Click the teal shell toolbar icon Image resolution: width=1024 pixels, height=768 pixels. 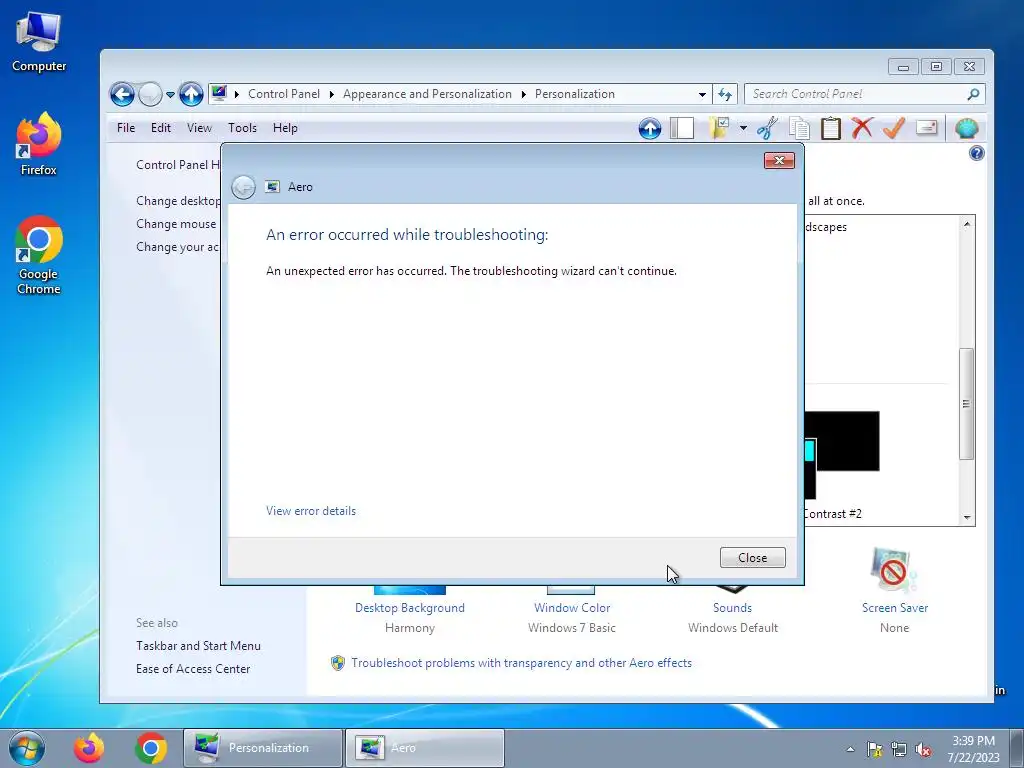(967, 128)
